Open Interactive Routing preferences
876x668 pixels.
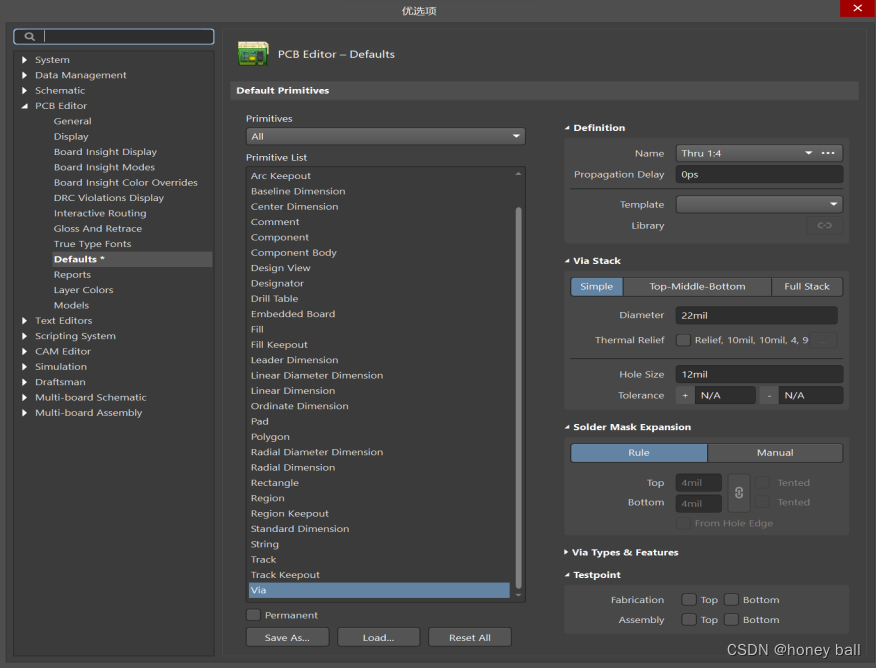click(x=100, y=213)
